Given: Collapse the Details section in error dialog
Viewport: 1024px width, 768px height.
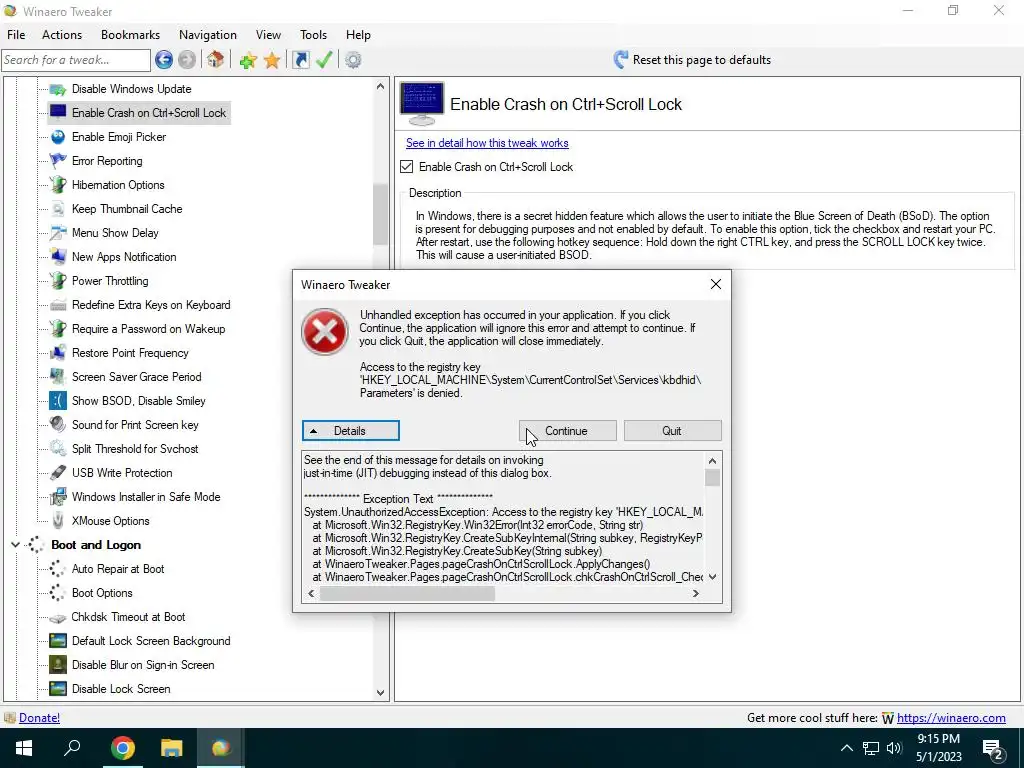Looking at the screenshot, I should click(x=351, y=431).
